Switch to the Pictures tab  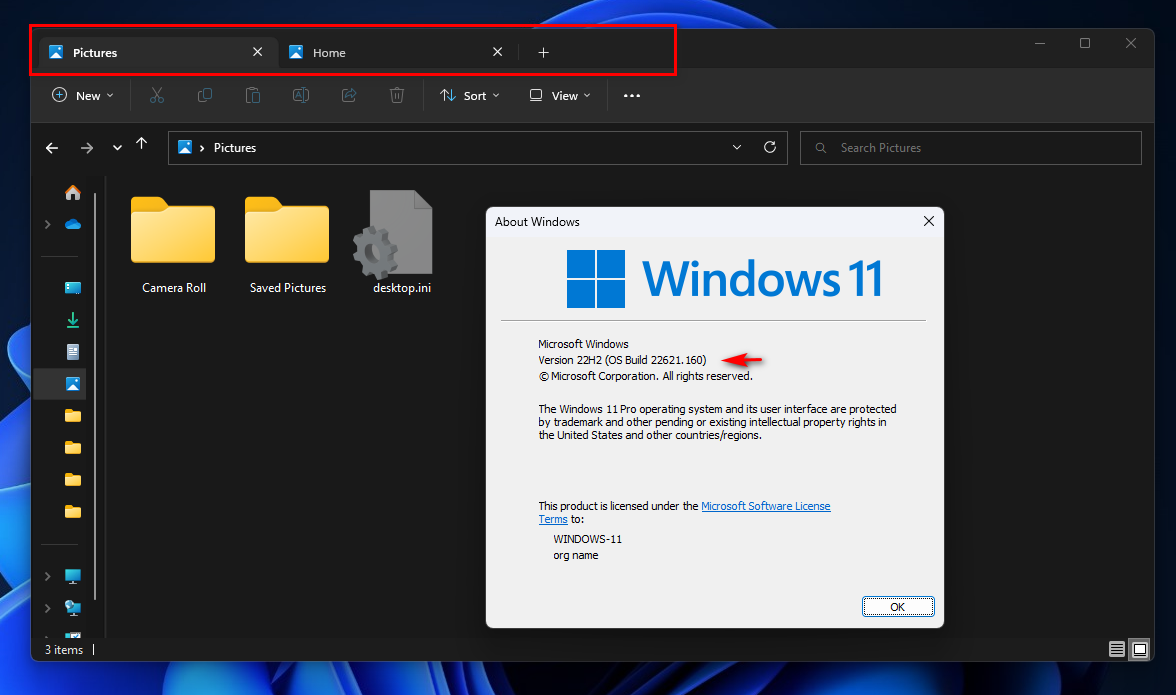(158, 52)
